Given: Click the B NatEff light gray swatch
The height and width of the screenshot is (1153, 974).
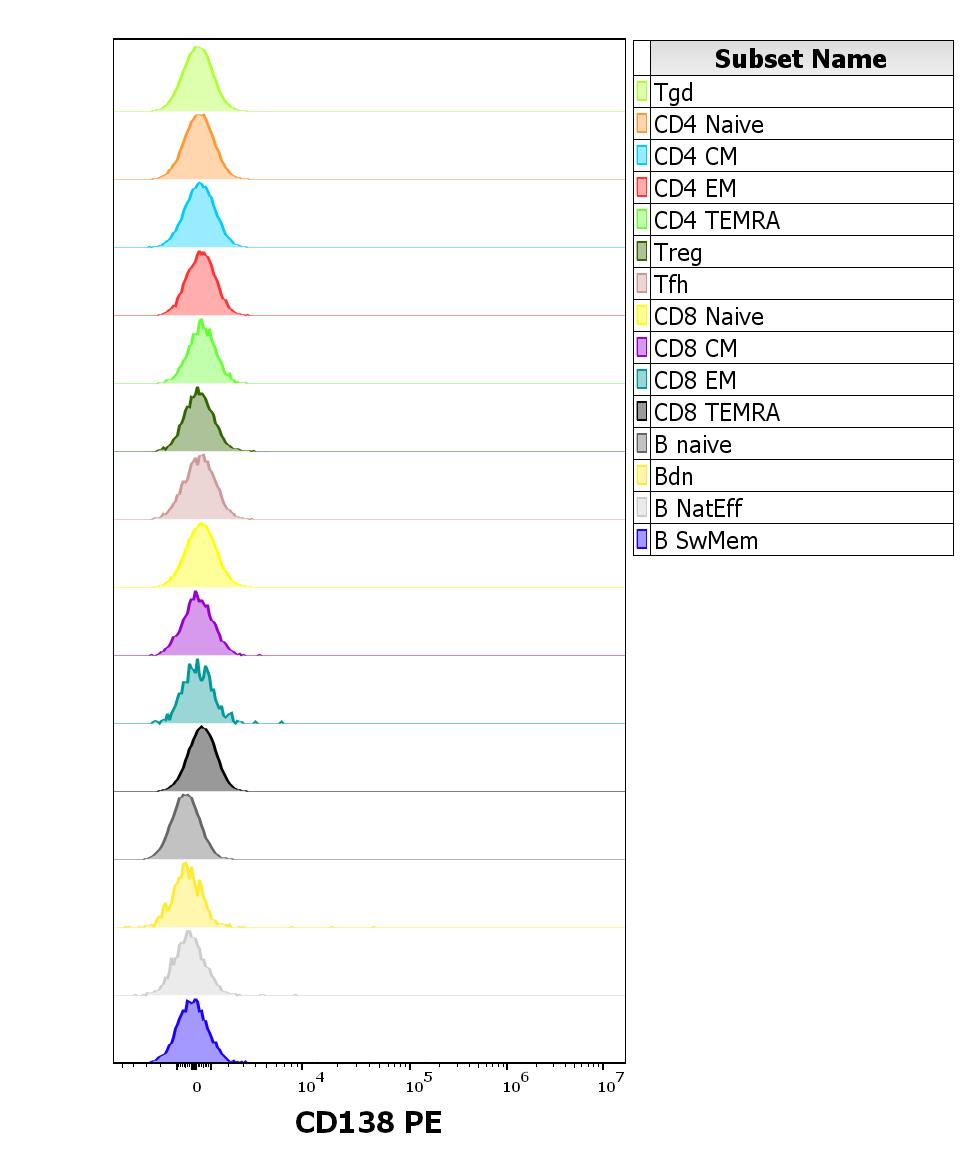Looking at the screenshot, I should point(642,507).
